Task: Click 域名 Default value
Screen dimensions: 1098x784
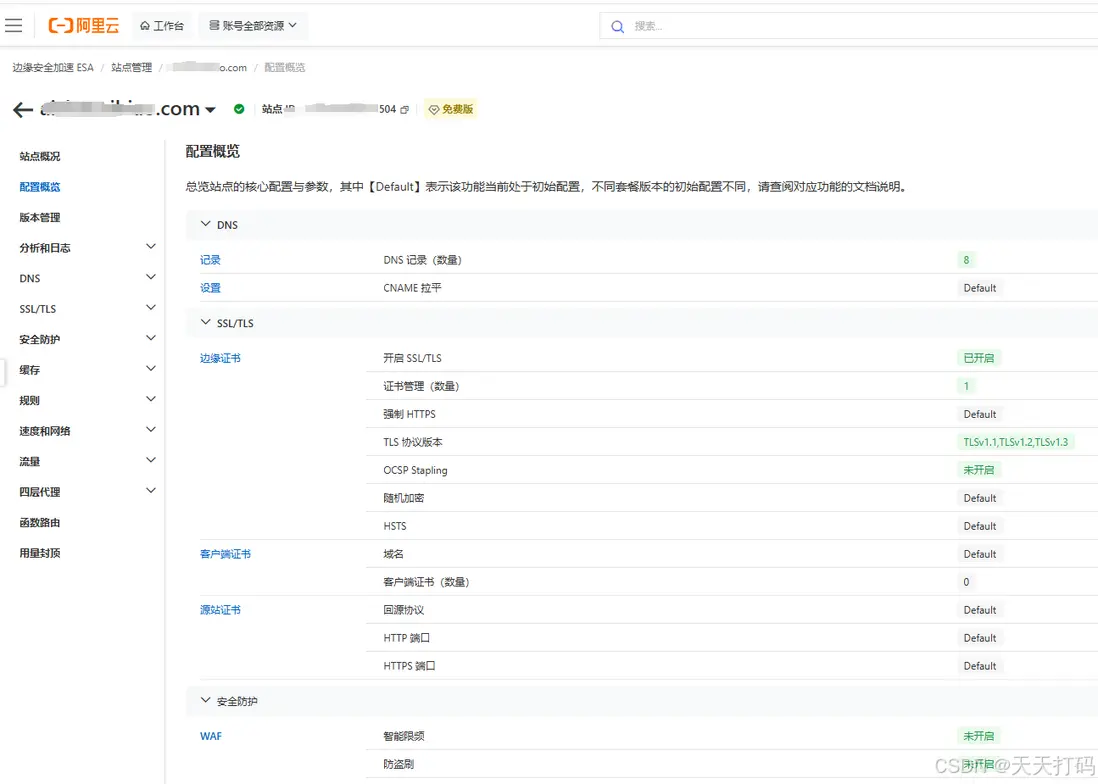Action: coord(980,554)
